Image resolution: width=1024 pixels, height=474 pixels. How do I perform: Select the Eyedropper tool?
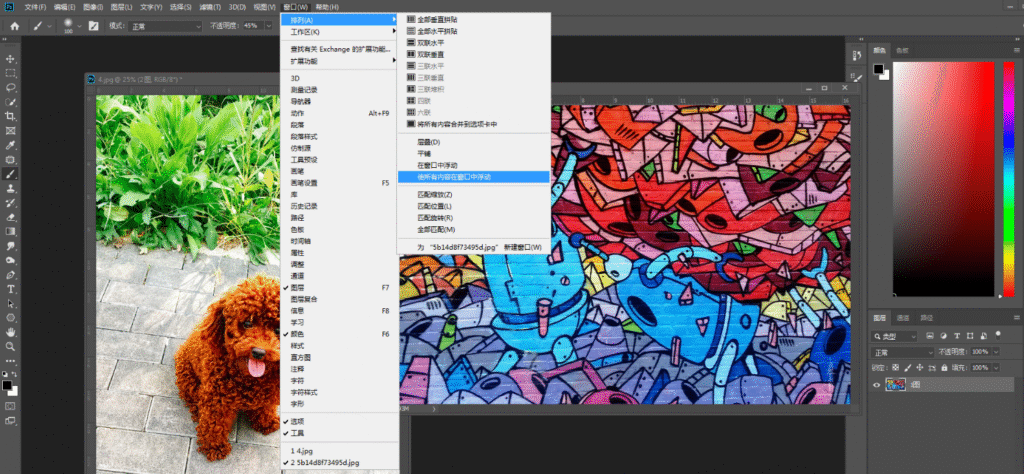(x=10, y=145)
